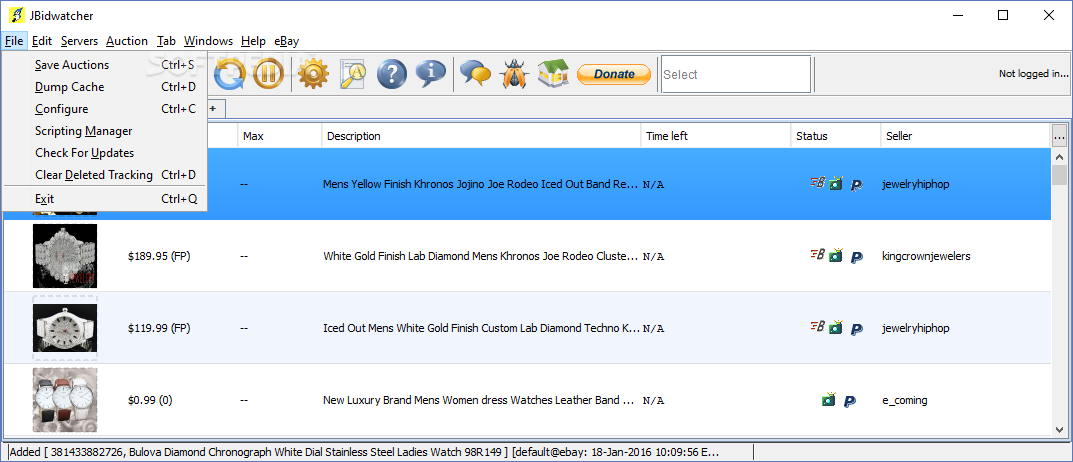Image resolution: width=1073 pixels, height=462 pixels.
Task: Click the yellow Donate button
Action: pos(614,74)
